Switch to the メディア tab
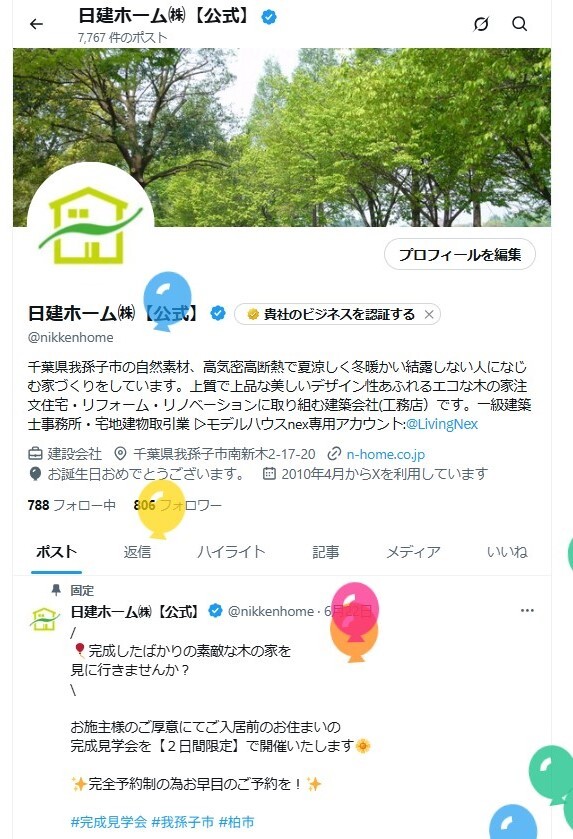 click(x=413, y=552)
